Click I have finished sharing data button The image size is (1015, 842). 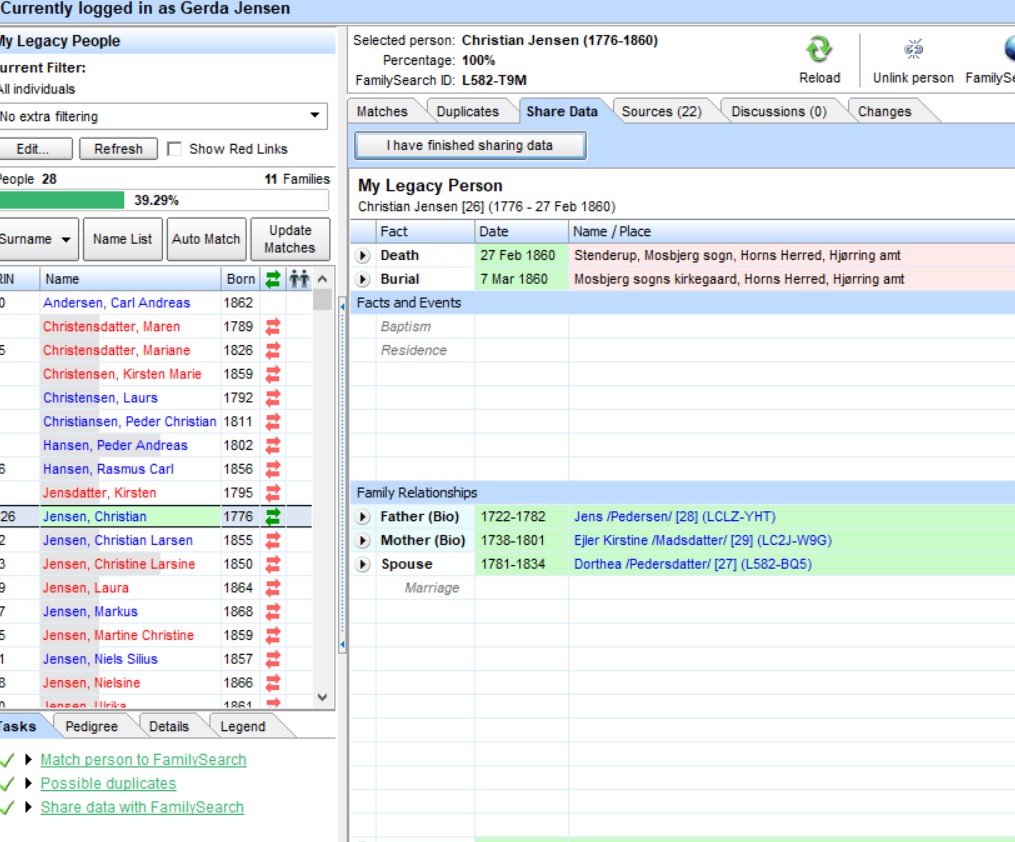click(x=470, y=146)
